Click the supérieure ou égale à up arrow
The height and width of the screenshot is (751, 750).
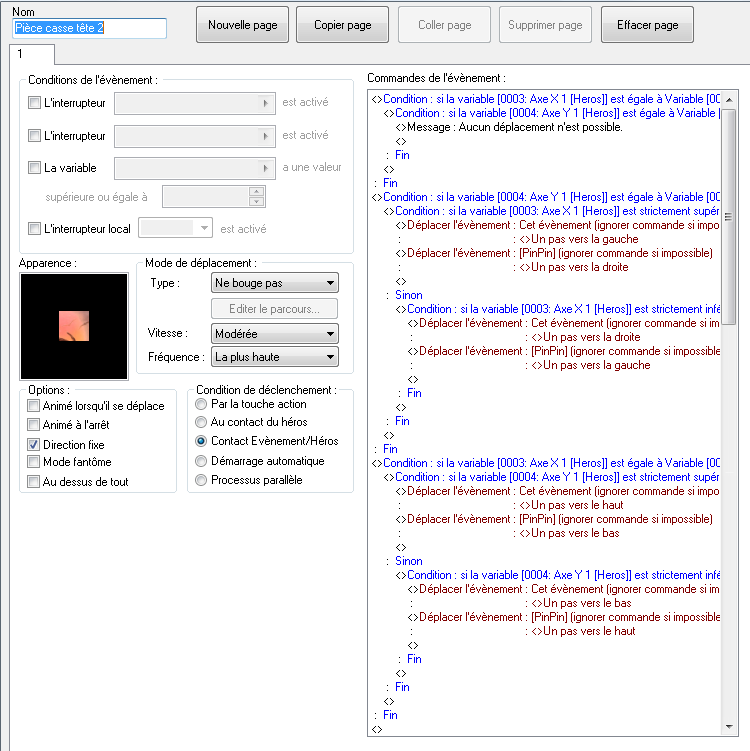point(257,192)
